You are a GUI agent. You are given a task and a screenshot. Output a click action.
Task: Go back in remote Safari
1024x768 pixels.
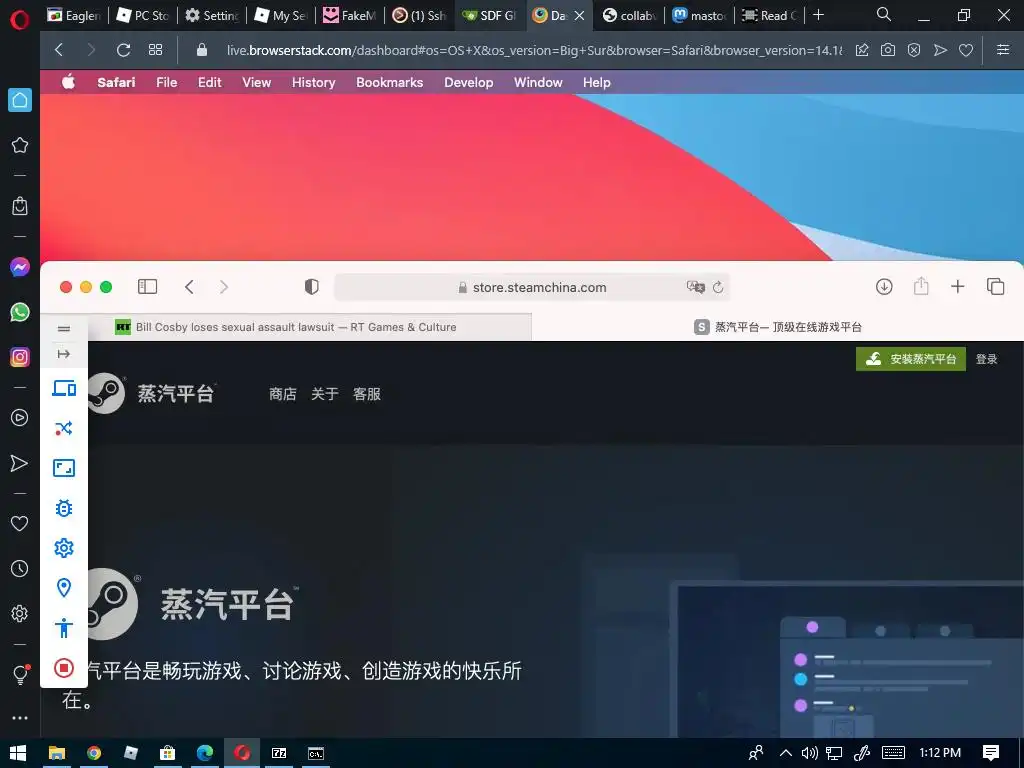189,287
